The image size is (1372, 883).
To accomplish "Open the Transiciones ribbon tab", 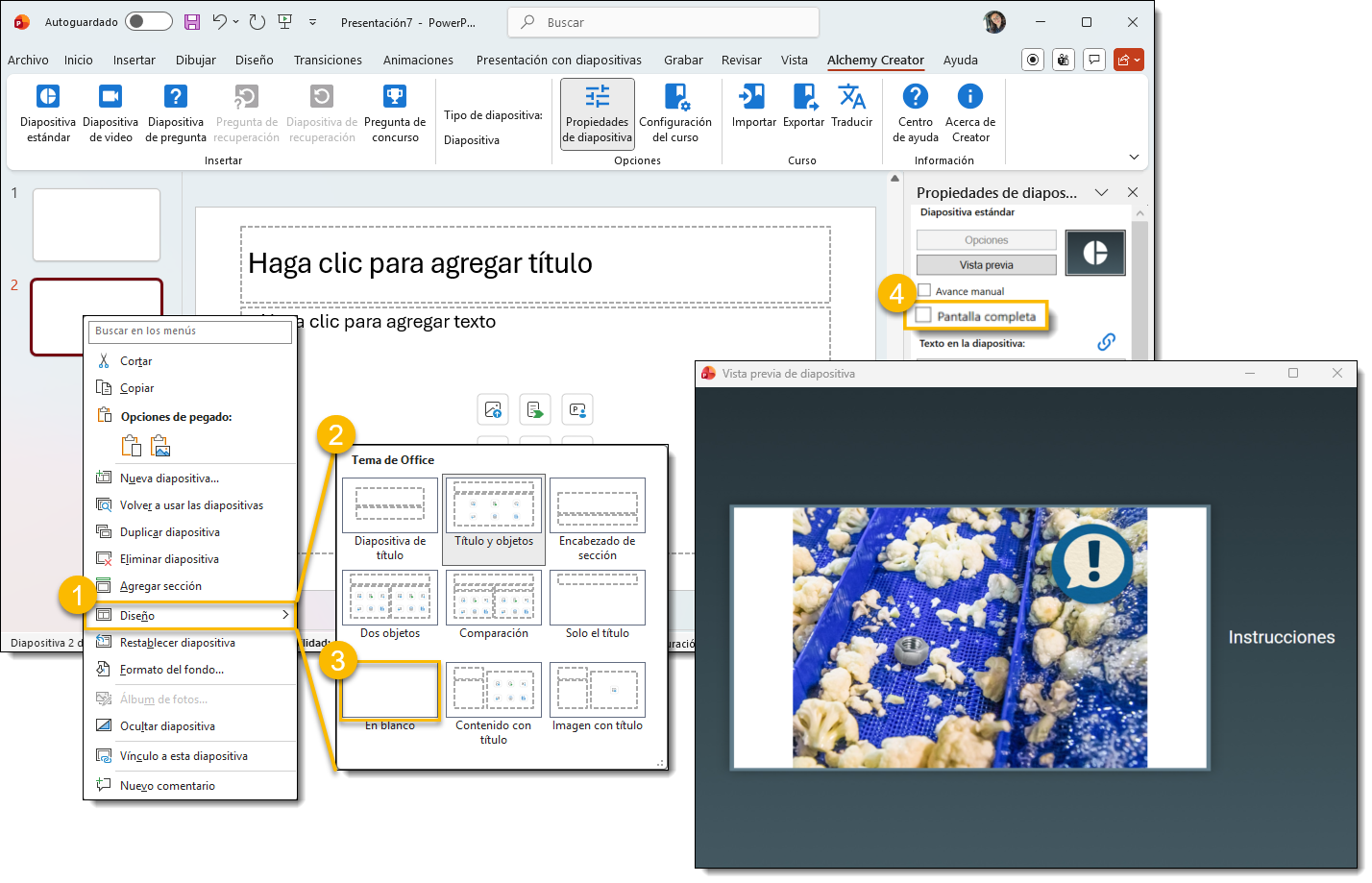I will (x=328, y=60).
